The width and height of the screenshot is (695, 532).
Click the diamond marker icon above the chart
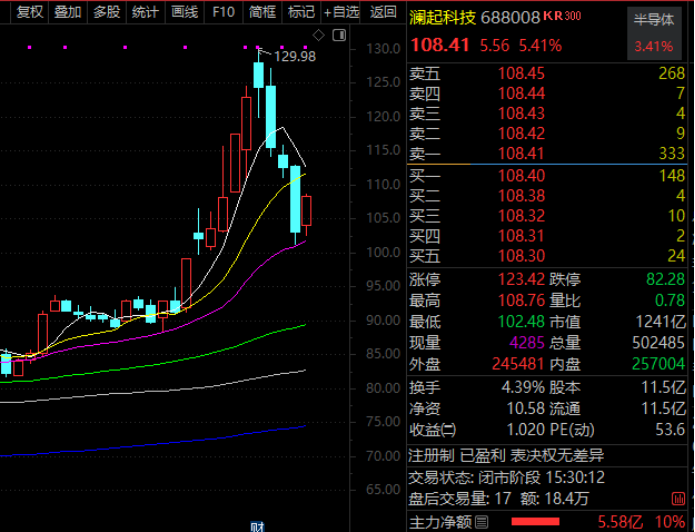pos(319,36)
